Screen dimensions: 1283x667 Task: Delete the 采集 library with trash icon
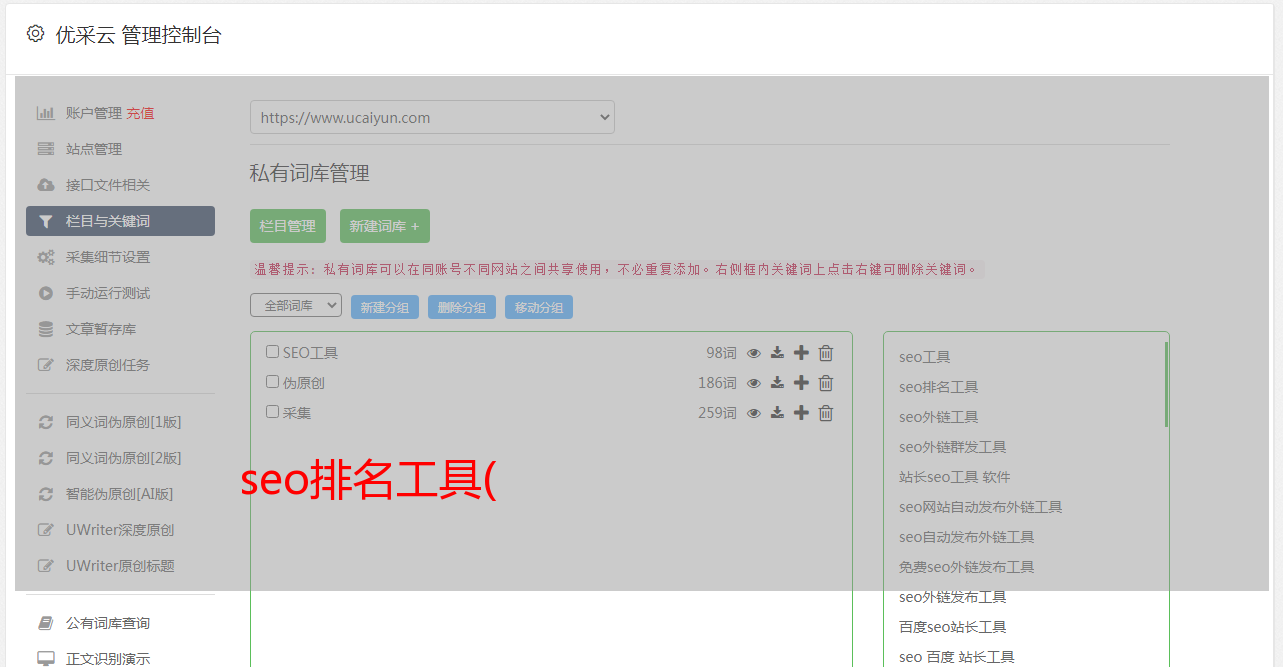(826, 413)
